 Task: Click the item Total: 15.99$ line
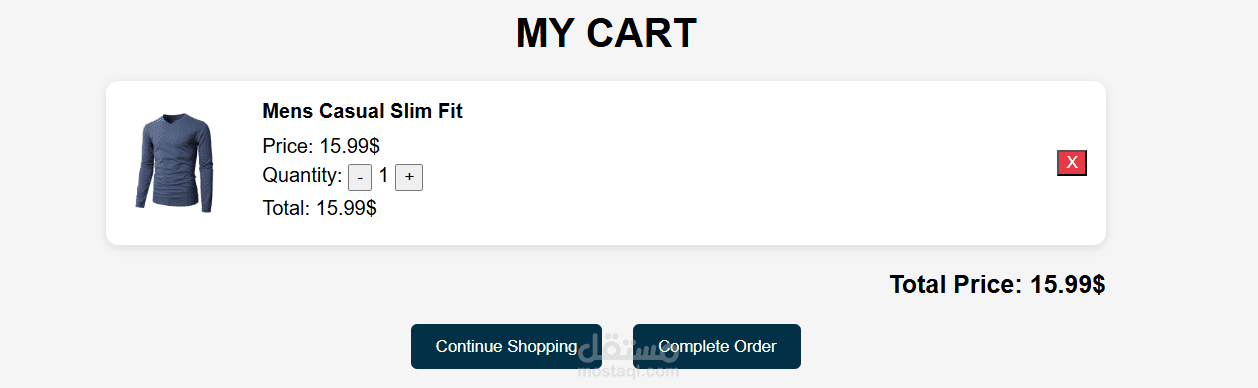tap(319, 208)
